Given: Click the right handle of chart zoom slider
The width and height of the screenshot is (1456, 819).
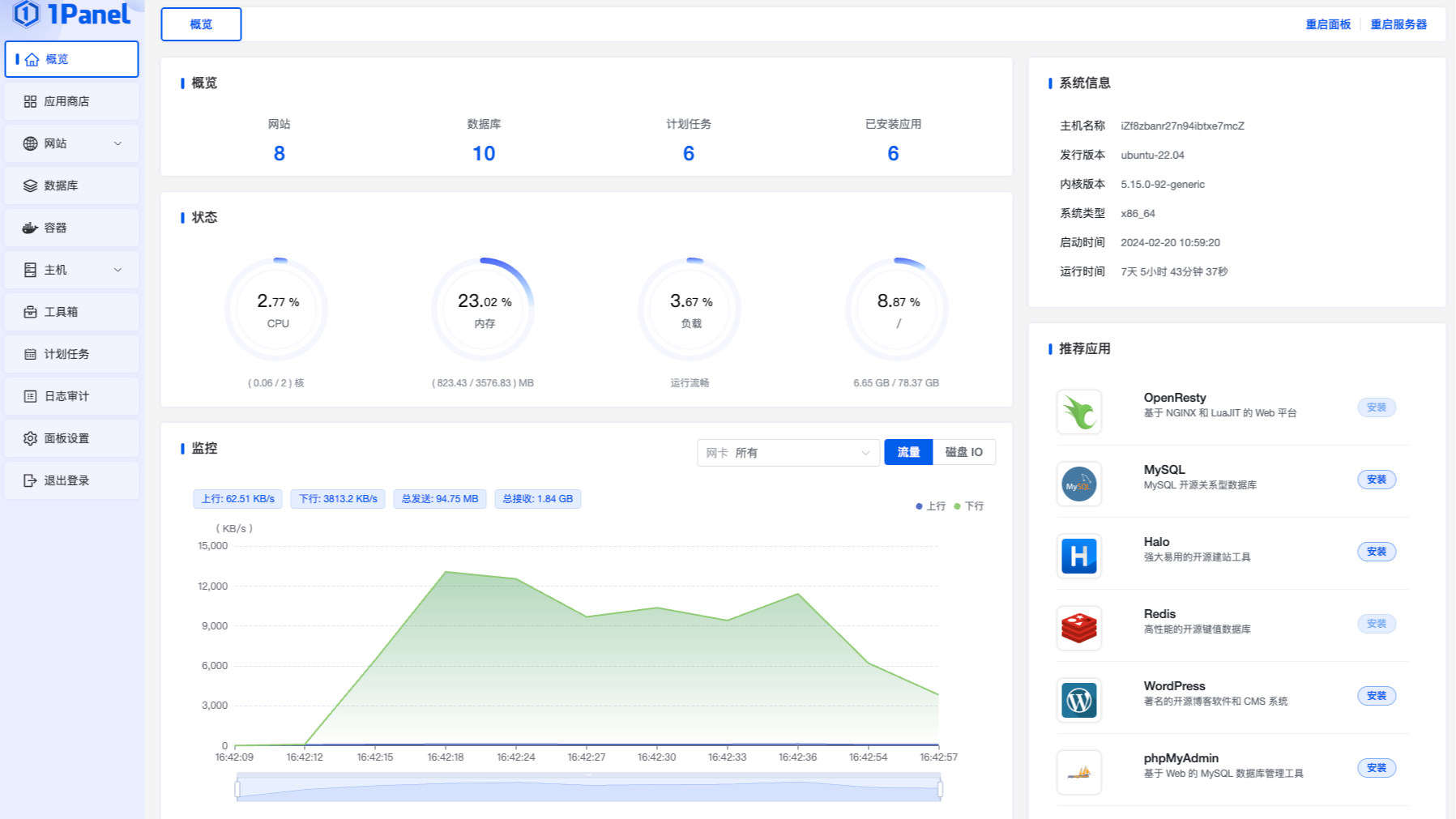Looking at the screenshot, I should point(940,788).
